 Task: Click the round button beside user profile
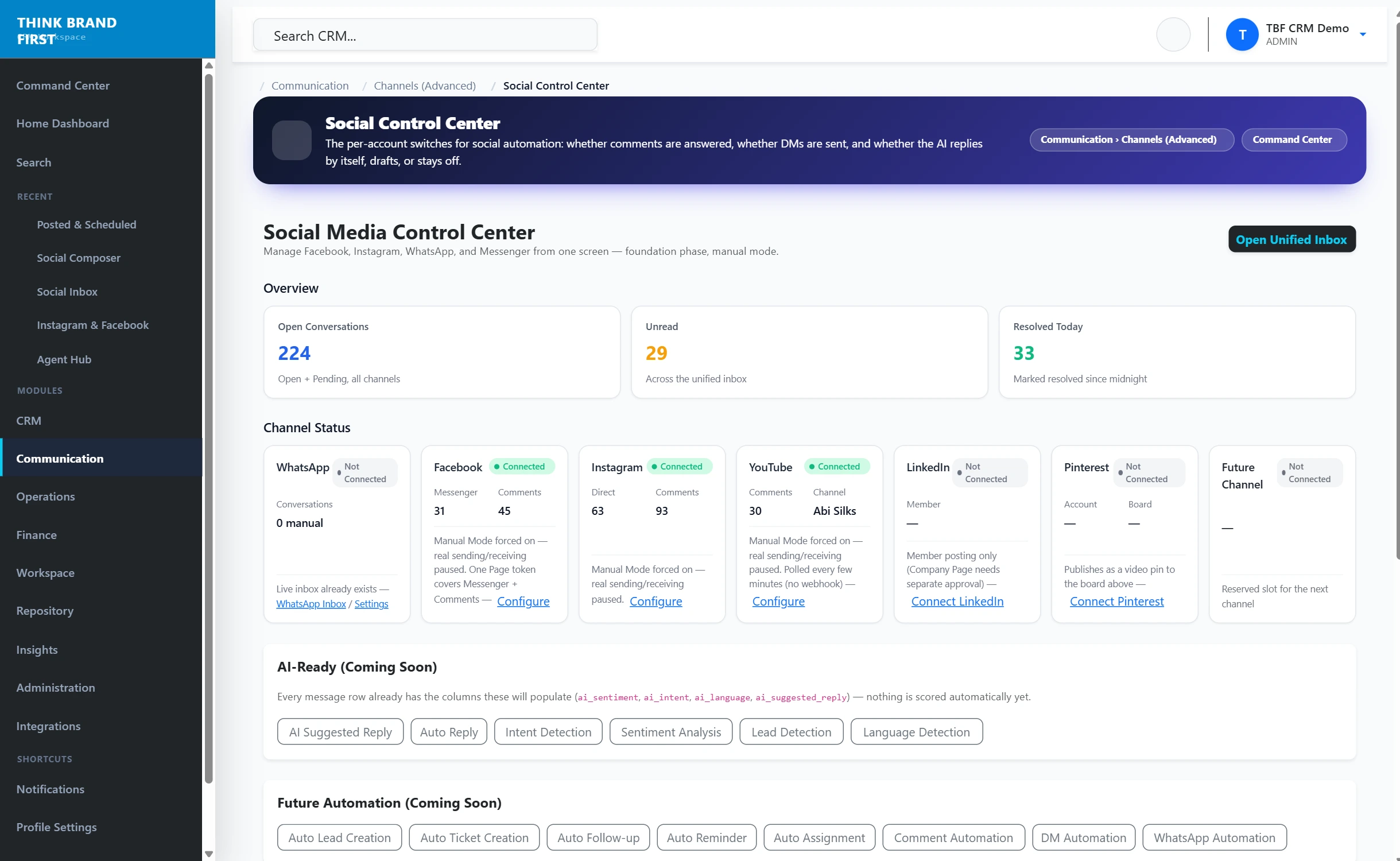click(1173, 34)
